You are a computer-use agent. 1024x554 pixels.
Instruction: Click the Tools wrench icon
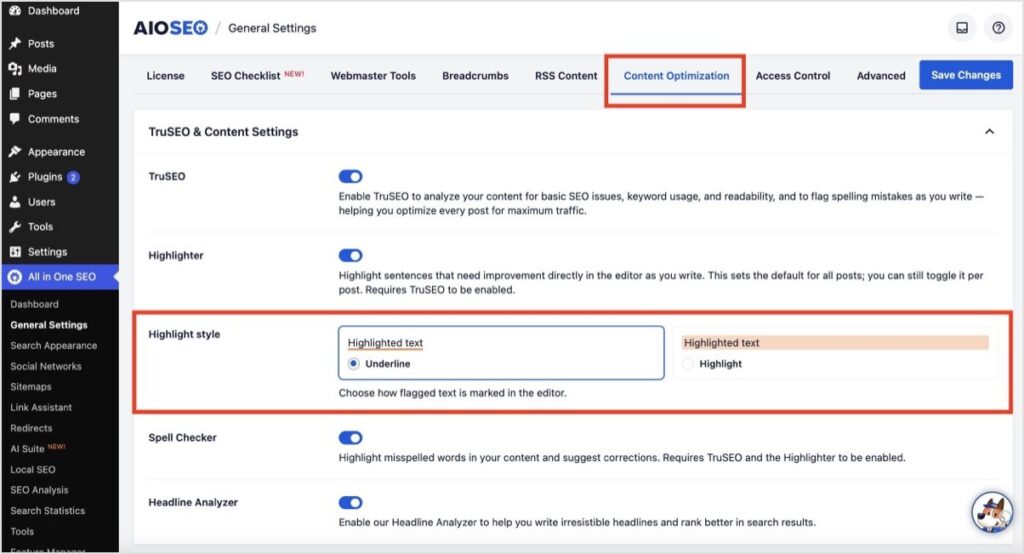click(x=14, y=227)
